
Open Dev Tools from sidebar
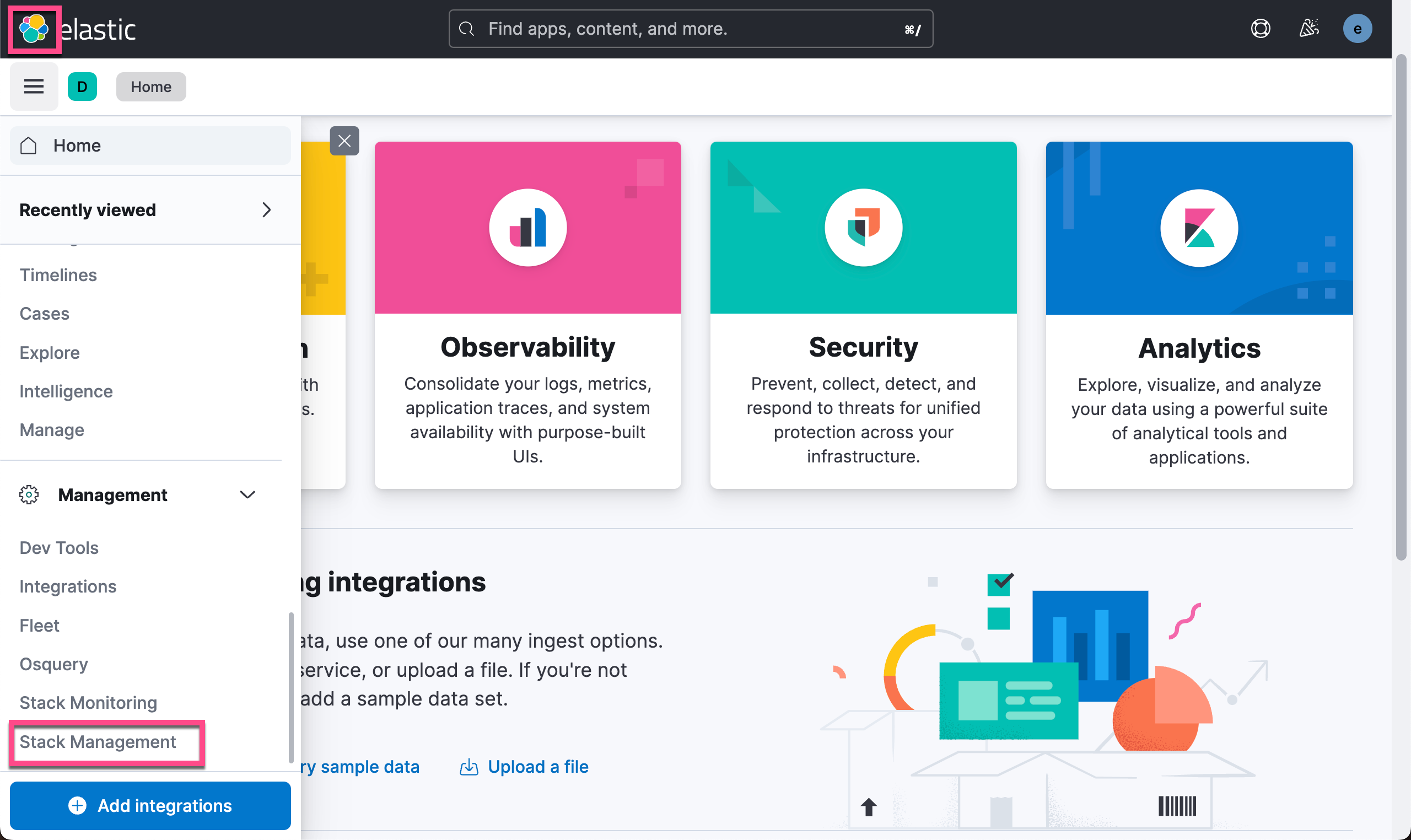coord(59,547)
